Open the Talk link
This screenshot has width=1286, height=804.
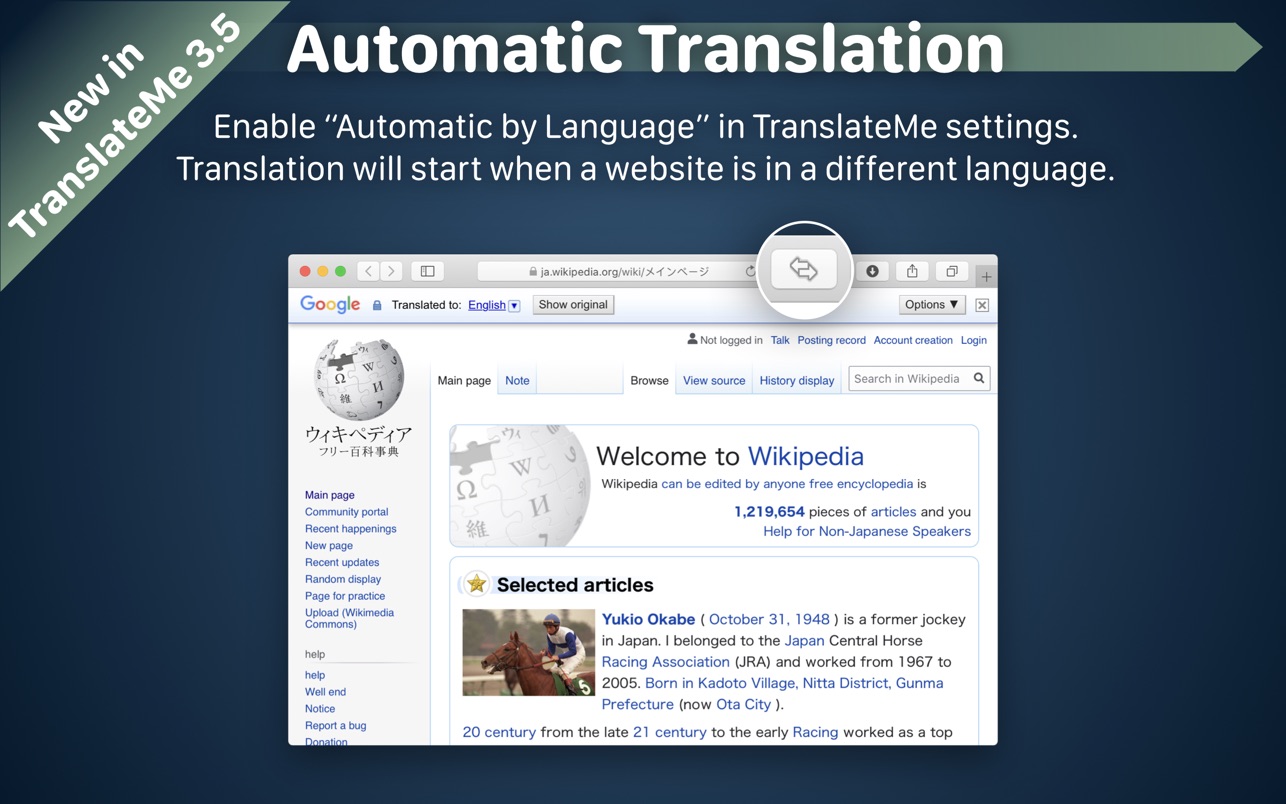coord(780,340)
